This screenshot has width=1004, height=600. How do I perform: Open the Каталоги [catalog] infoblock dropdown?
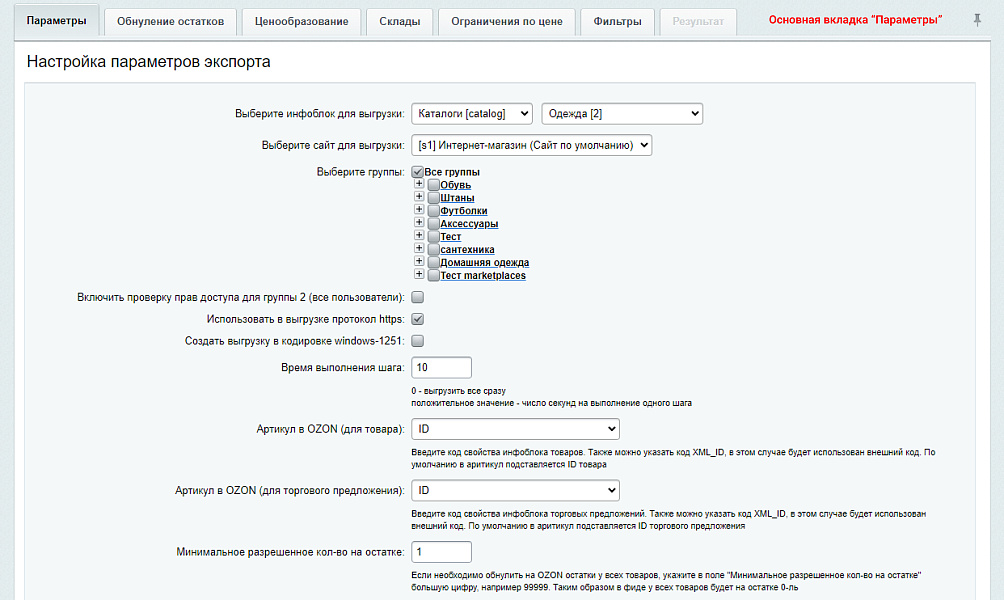point(471,114)
